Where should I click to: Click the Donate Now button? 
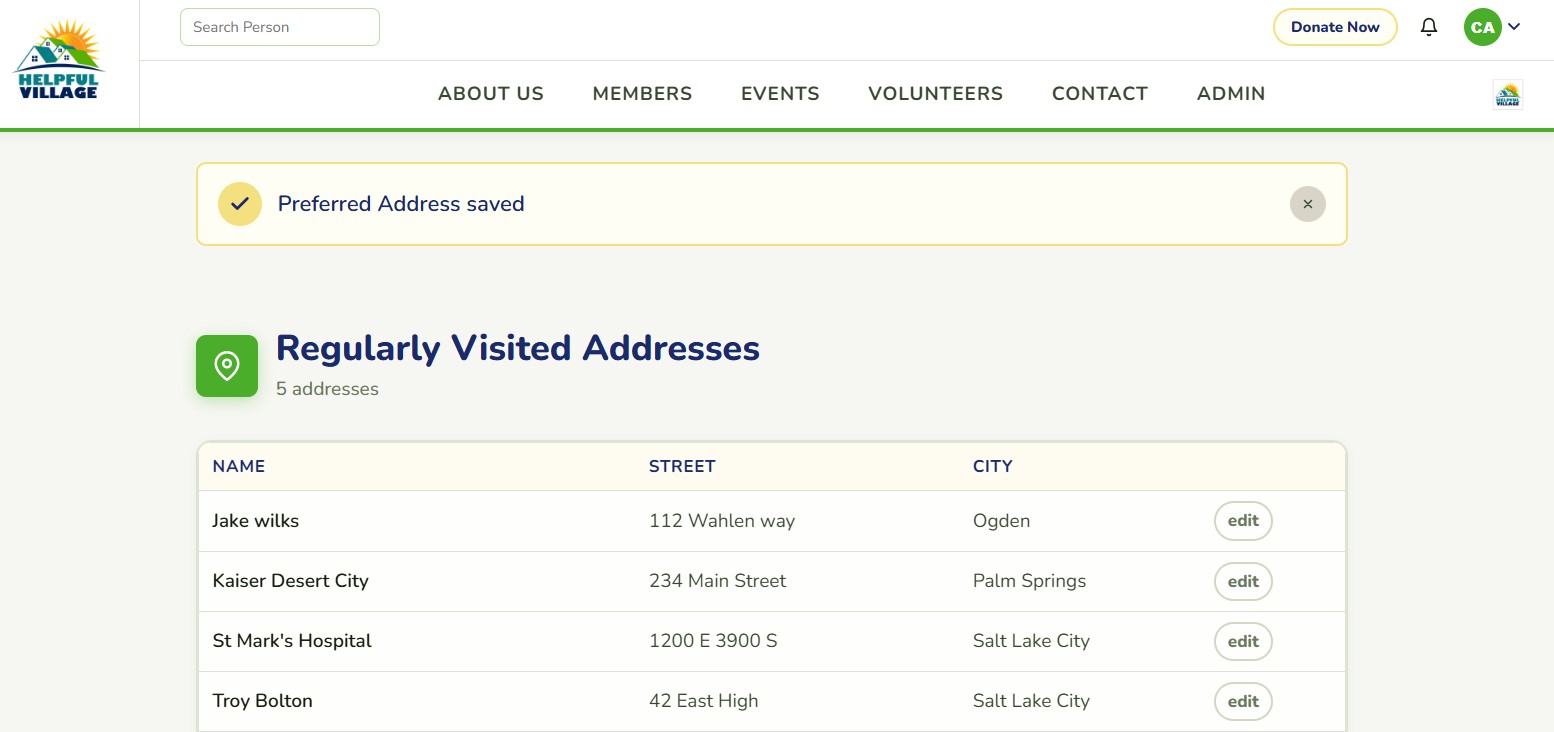[1335, 27]
